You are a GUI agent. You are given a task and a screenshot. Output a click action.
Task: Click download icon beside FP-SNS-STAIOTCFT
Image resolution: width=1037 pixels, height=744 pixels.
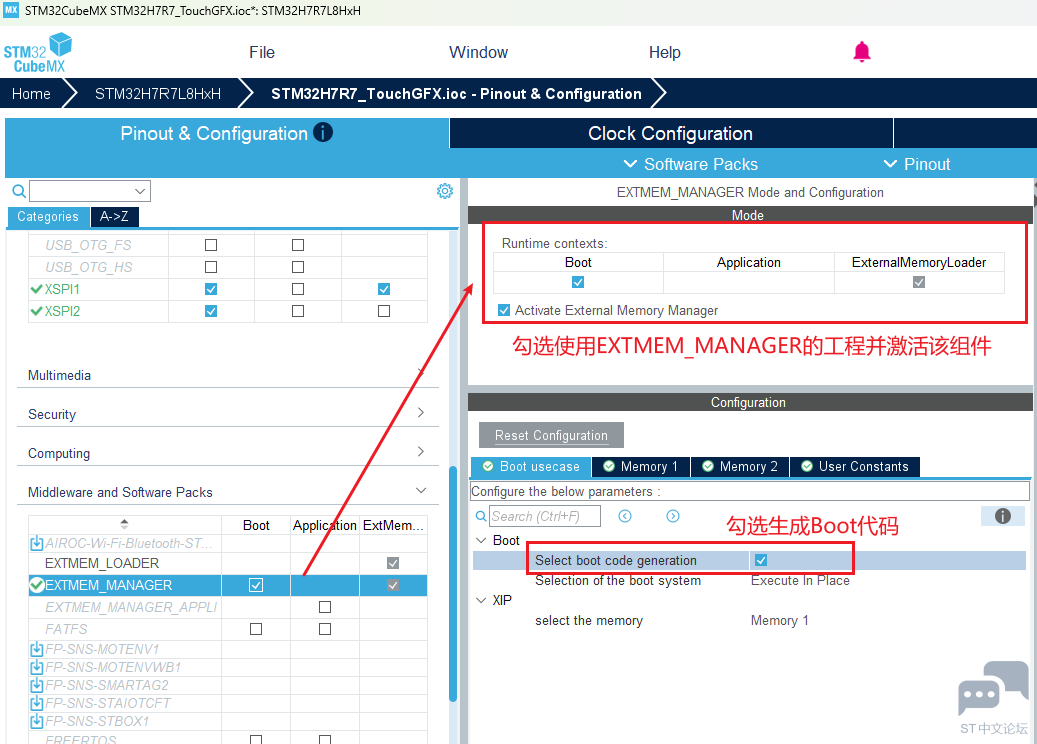[37, 703]
